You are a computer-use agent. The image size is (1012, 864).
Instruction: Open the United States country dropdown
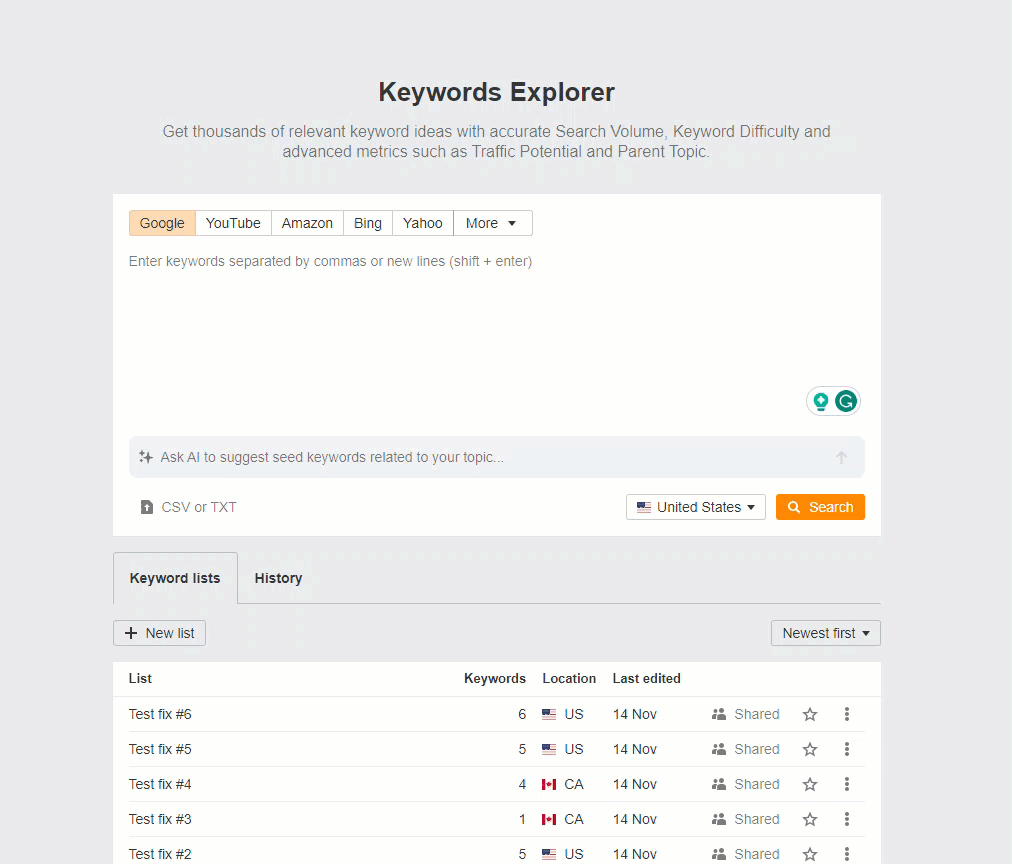(x=695, y=507)
